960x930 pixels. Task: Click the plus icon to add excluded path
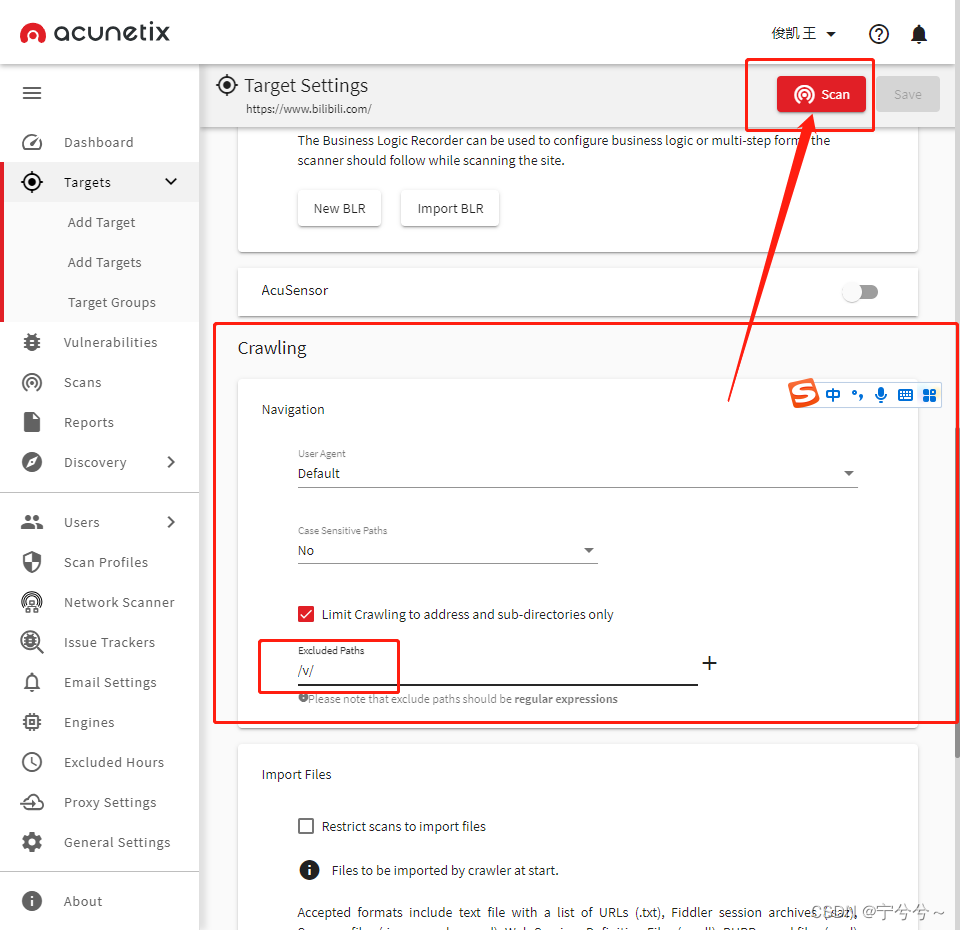(710, 663)
